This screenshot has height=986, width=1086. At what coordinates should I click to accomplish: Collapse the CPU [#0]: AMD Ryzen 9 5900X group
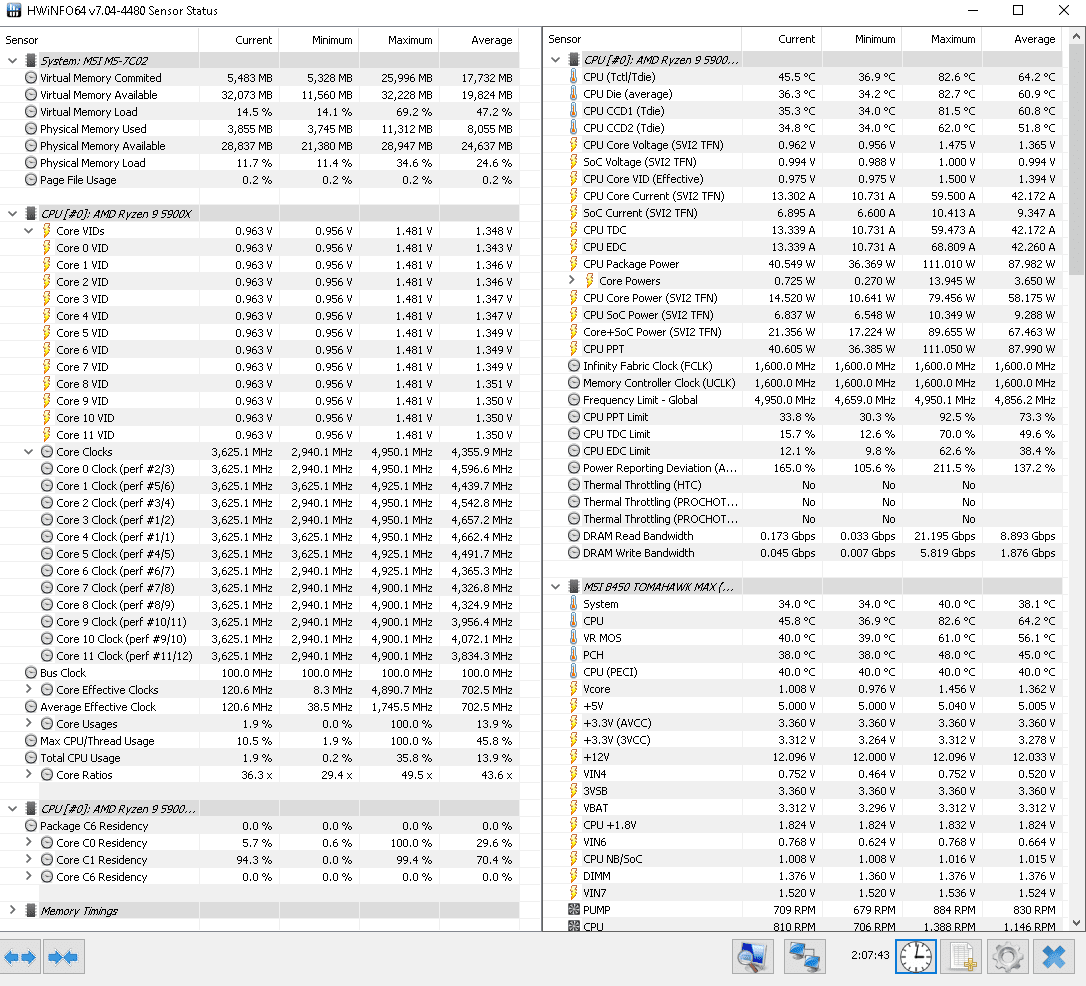coord(12,214)
